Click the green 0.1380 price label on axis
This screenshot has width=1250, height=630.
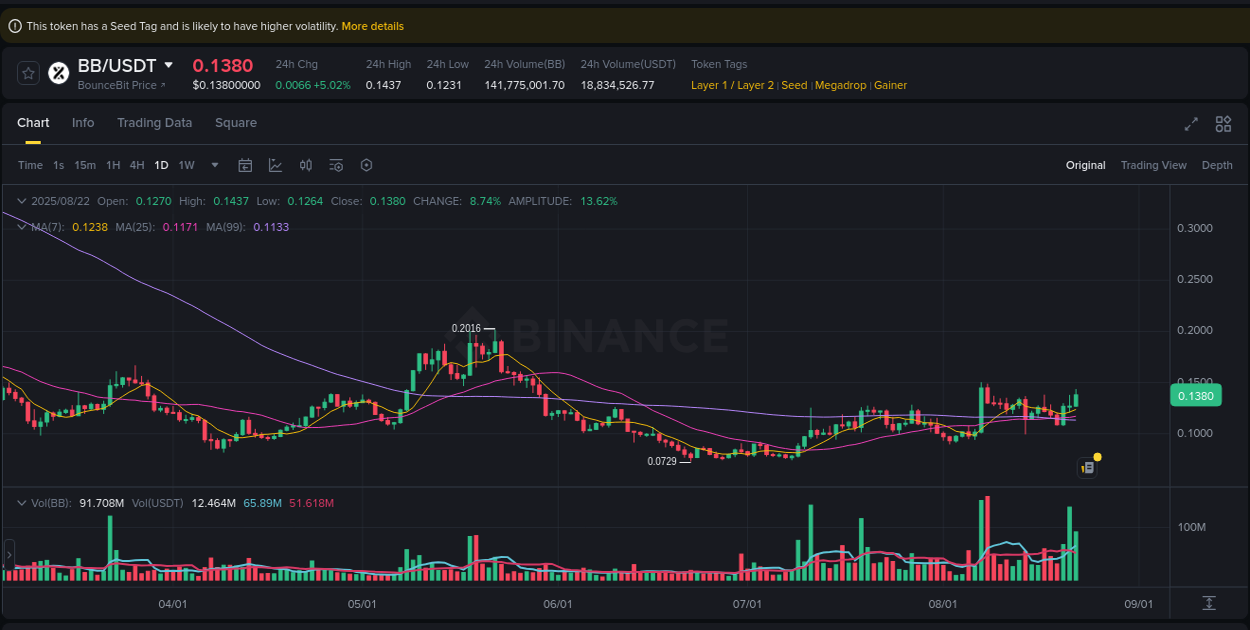[x=1196, y=395]
